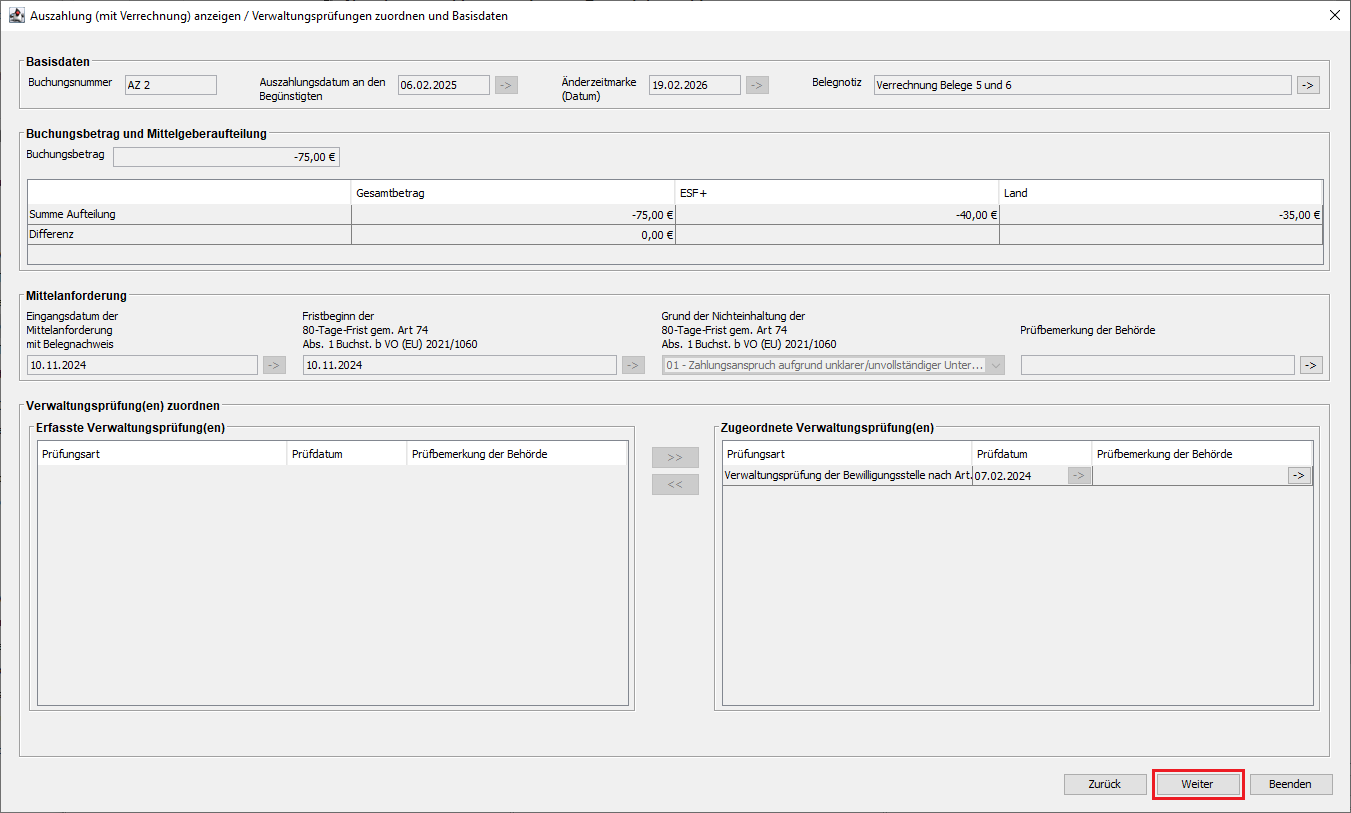Click Prüfungsart column header in Erfasste list
The height and width of the screenshot is (813, 1351).
tap(162, 454)
